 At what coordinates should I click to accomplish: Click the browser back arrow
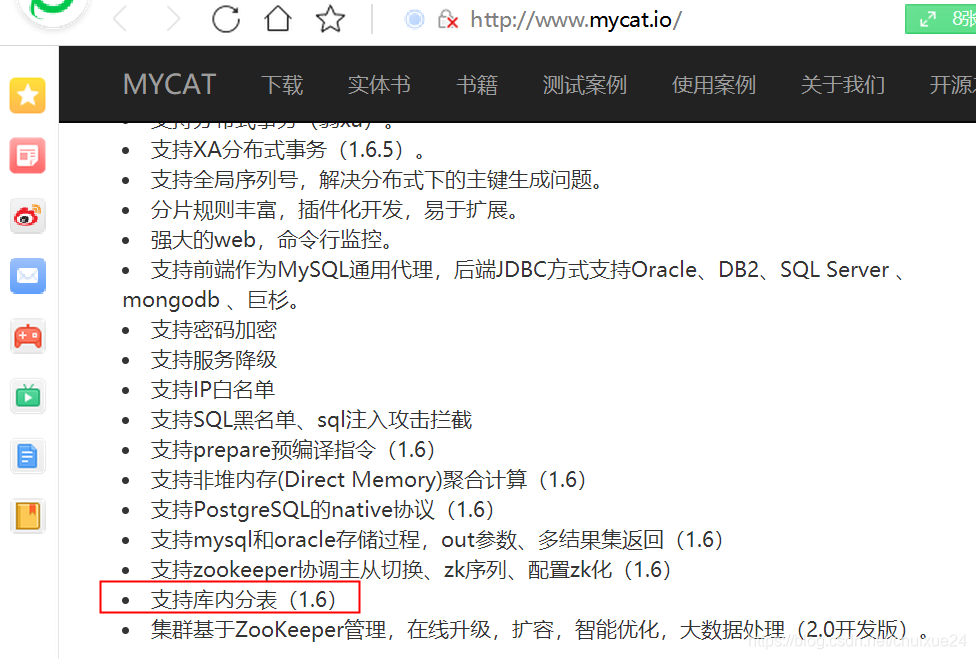click(x=121, y=19)
